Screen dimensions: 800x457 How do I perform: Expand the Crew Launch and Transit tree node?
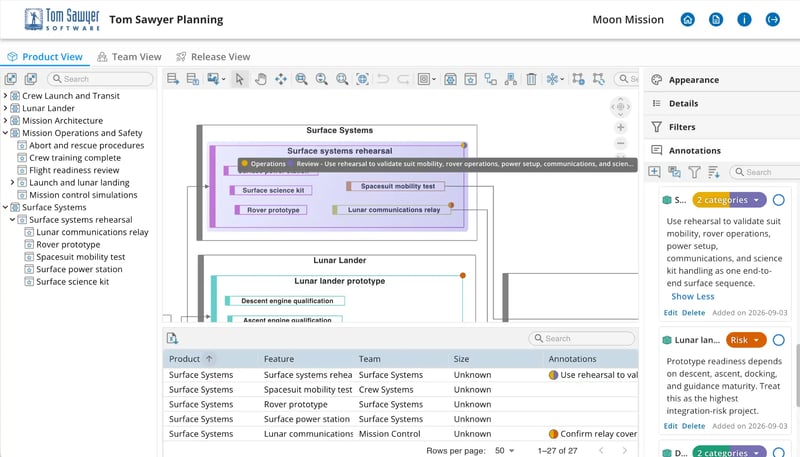click(x=6, y=95)
